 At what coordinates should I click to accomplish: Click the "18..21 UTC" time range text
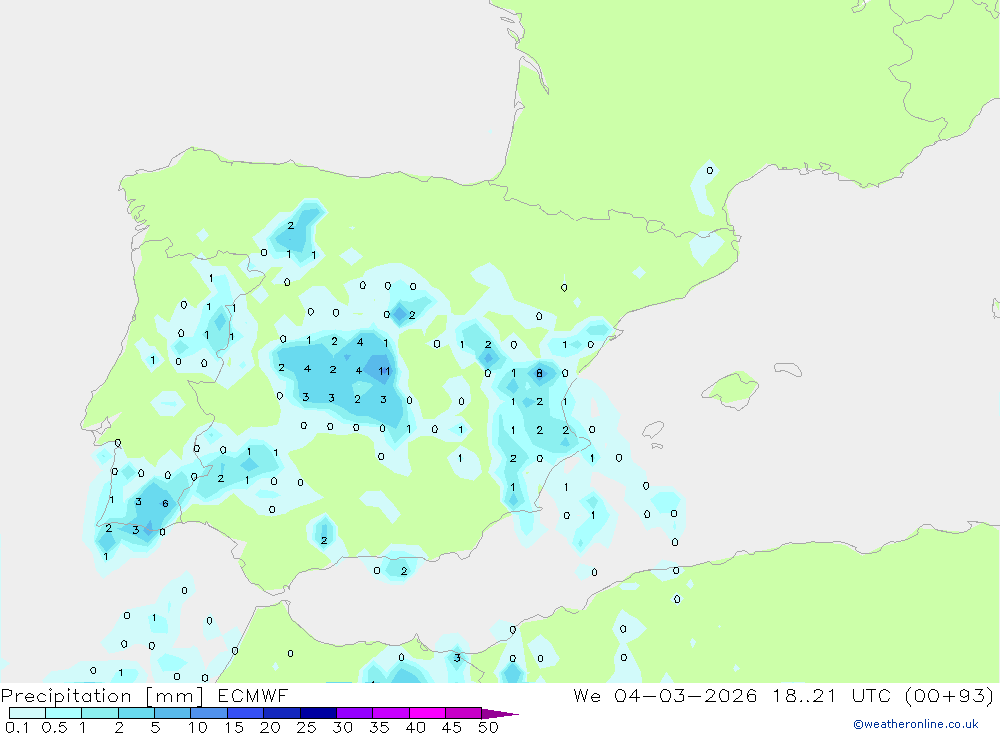[831, 696]
